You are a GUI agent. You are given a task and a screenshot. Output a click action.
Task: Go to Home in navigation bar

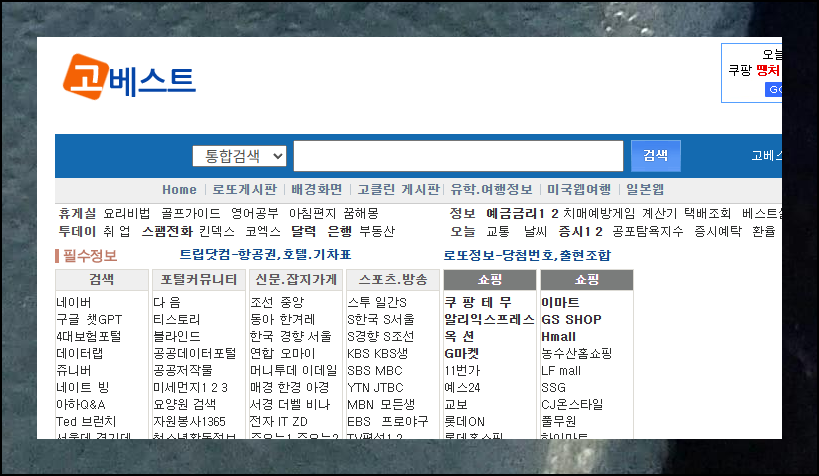(x=179, y=190)
